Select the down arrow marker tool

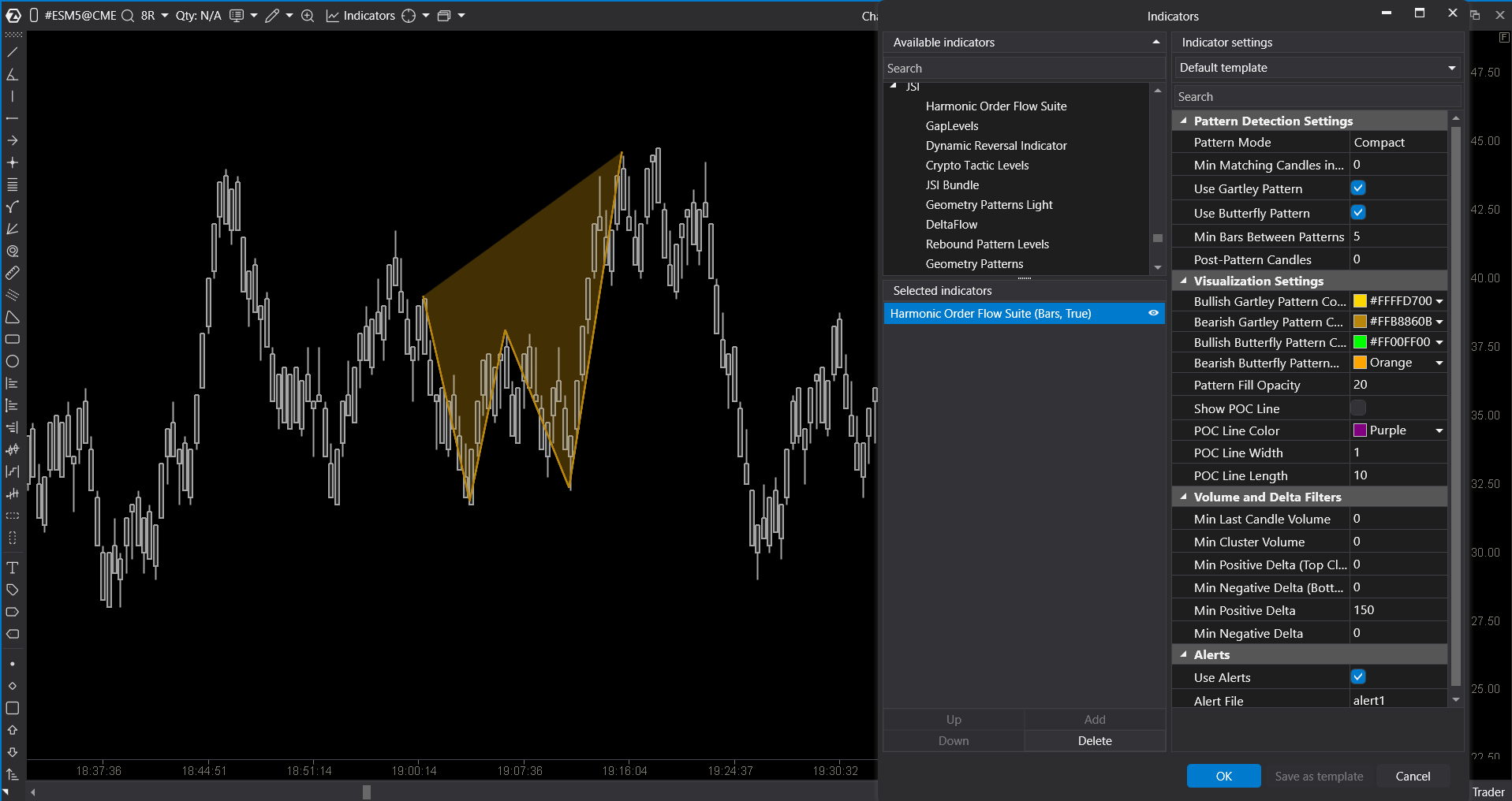pos(12,752)
